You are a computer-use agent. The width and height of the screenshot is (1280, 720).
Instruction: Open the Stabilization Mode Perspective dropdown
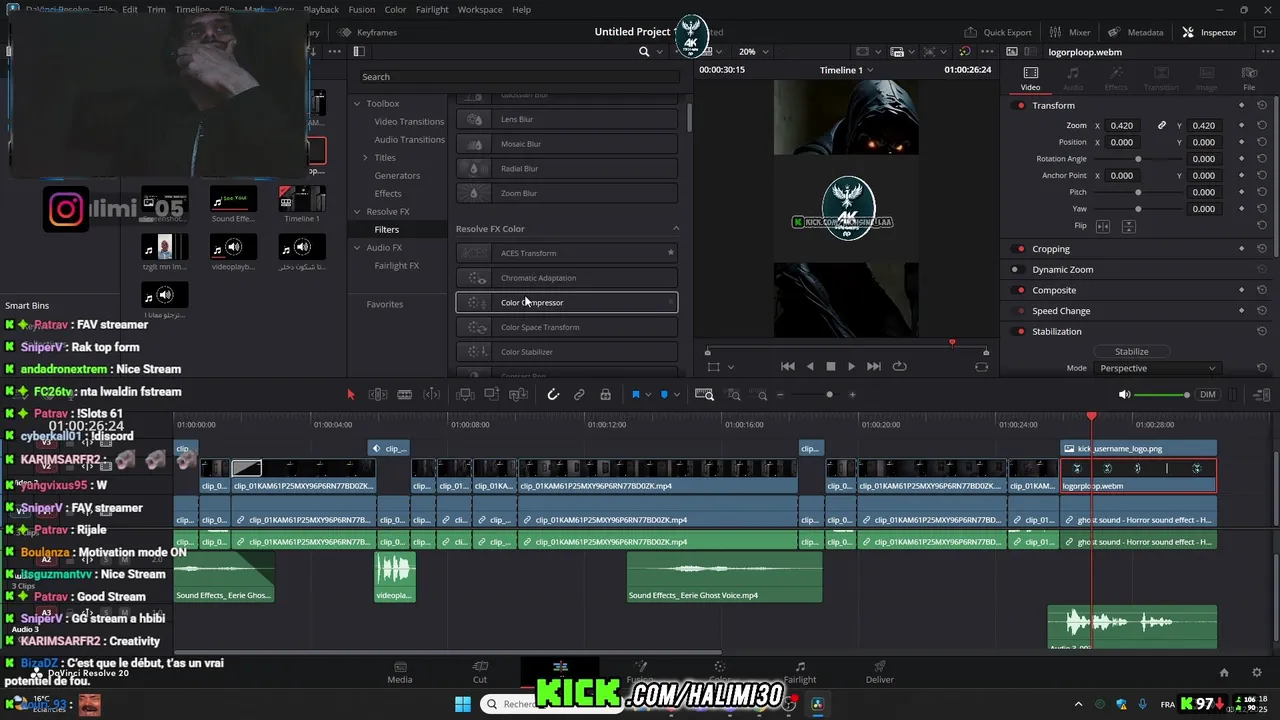tap(1158, 368)
